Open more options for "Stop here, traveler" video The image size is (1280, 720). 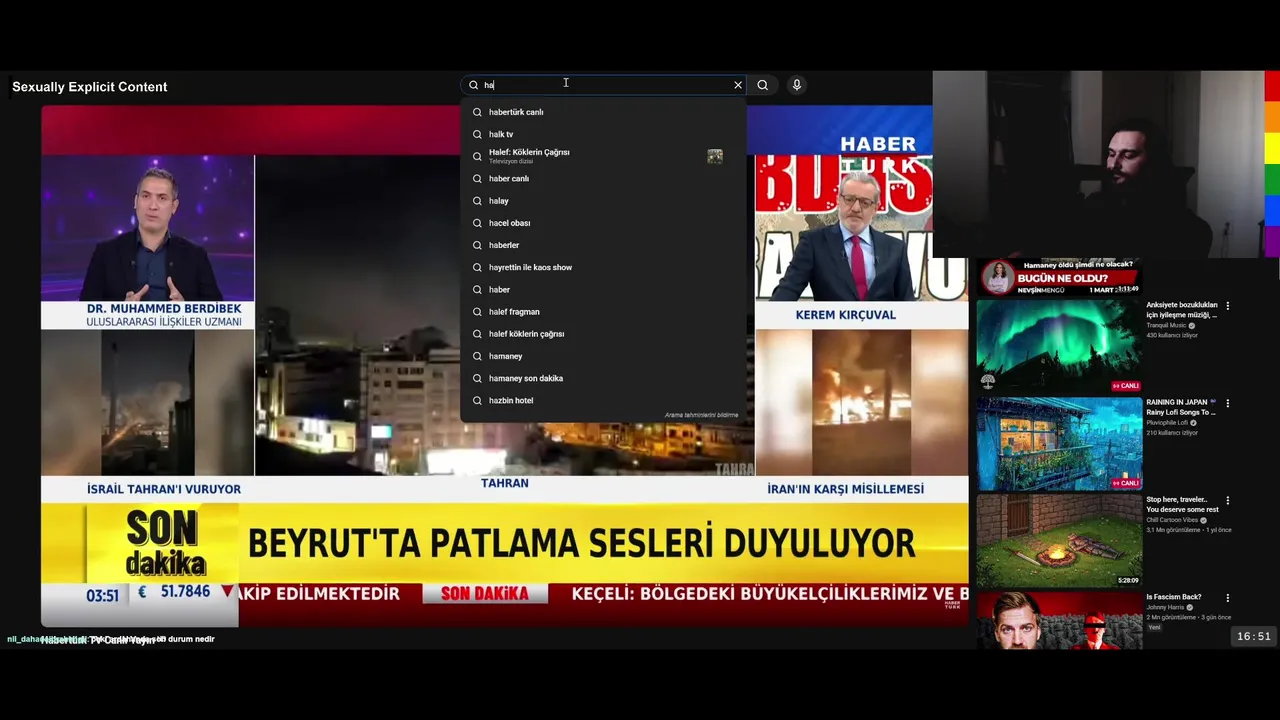point(1228,500)
